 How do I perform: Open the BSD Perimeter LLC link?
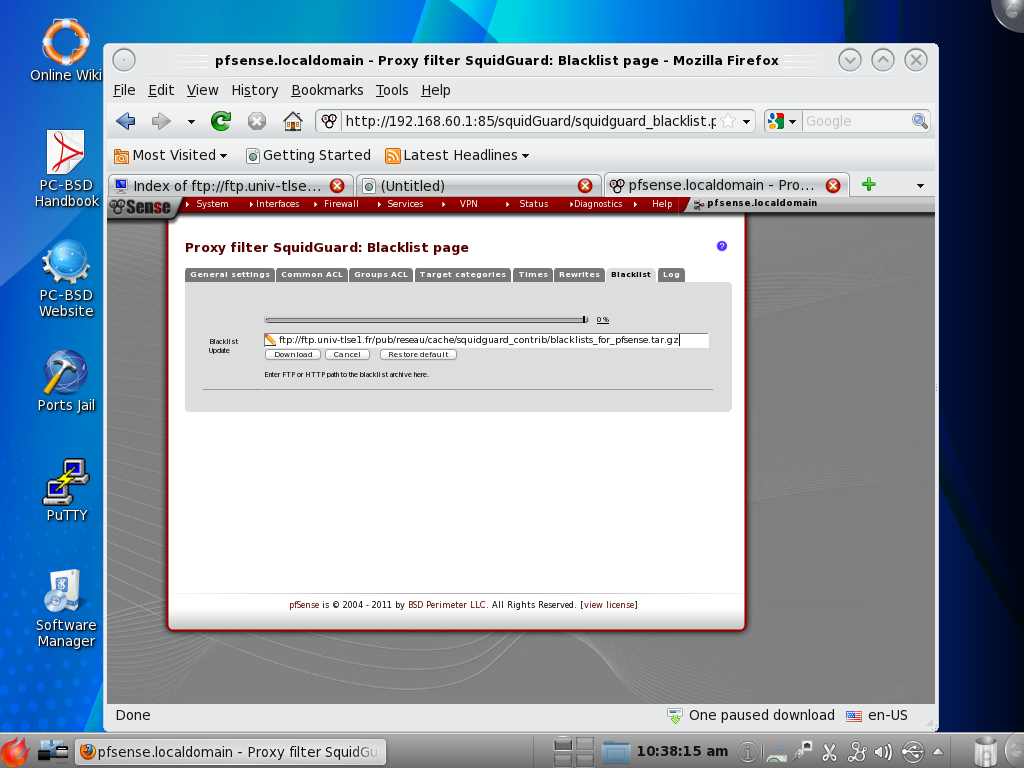(x=447, y=605)
